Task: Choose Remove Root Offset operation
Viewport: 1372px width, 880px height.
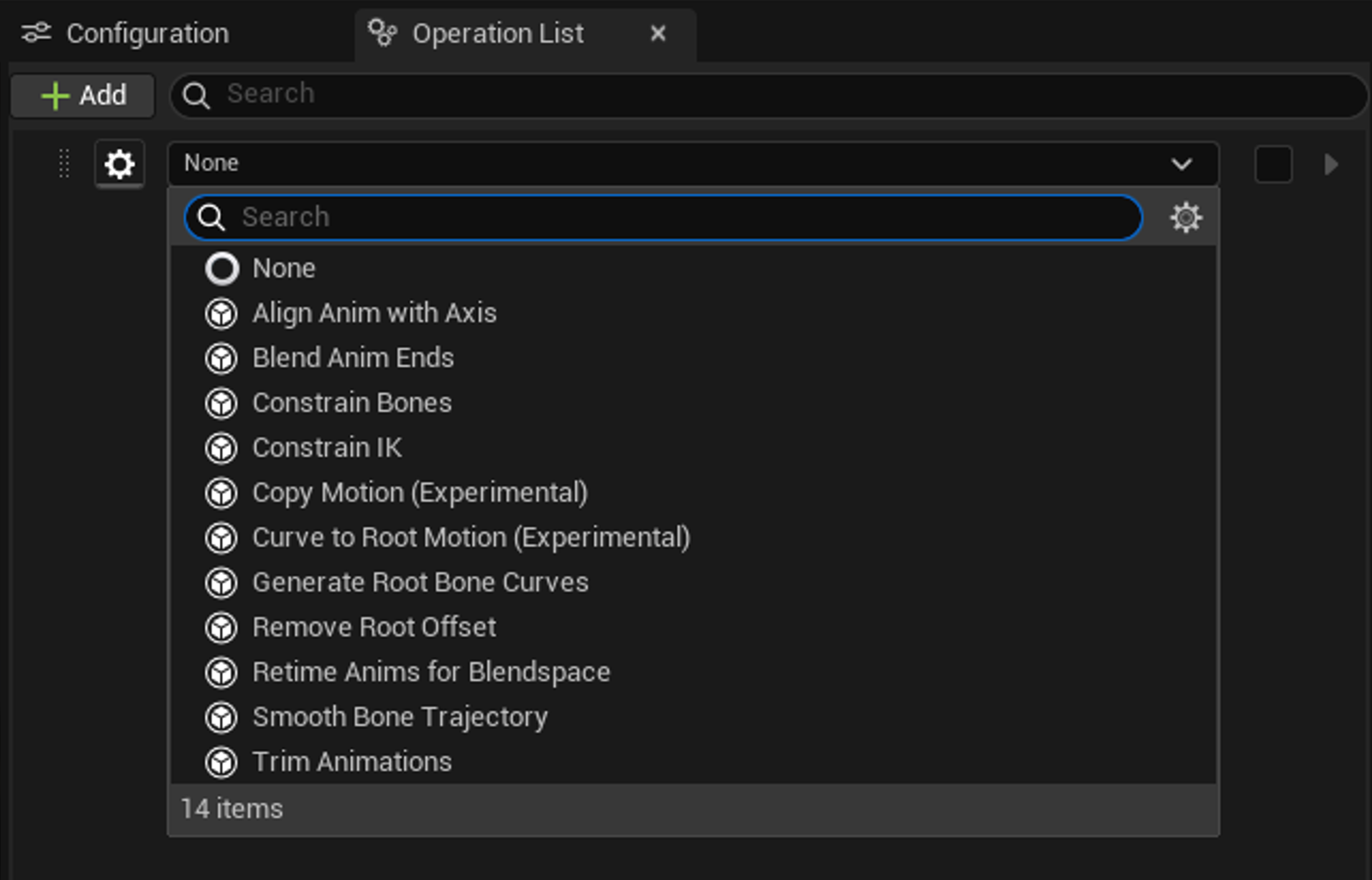Action: 693,627
